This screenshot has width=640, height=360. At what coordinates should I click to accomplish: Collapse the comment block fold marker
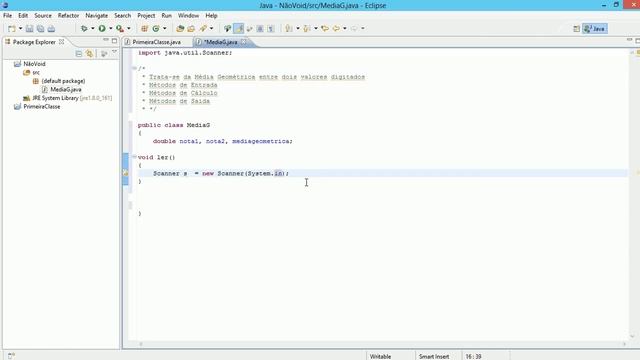[x=134, y=68]
